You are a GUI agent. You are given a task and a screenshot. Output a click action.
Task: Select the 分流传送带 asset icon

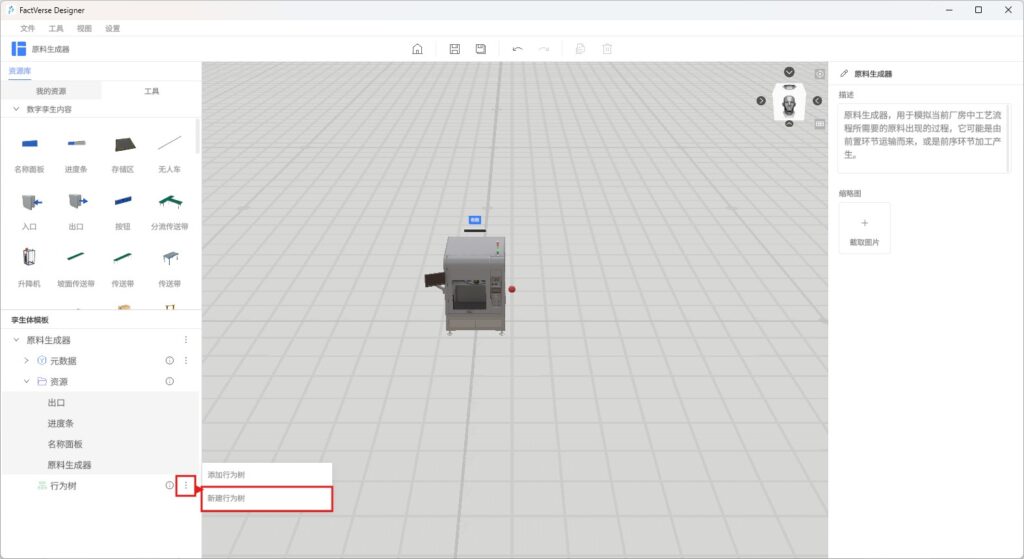point(169,201)
